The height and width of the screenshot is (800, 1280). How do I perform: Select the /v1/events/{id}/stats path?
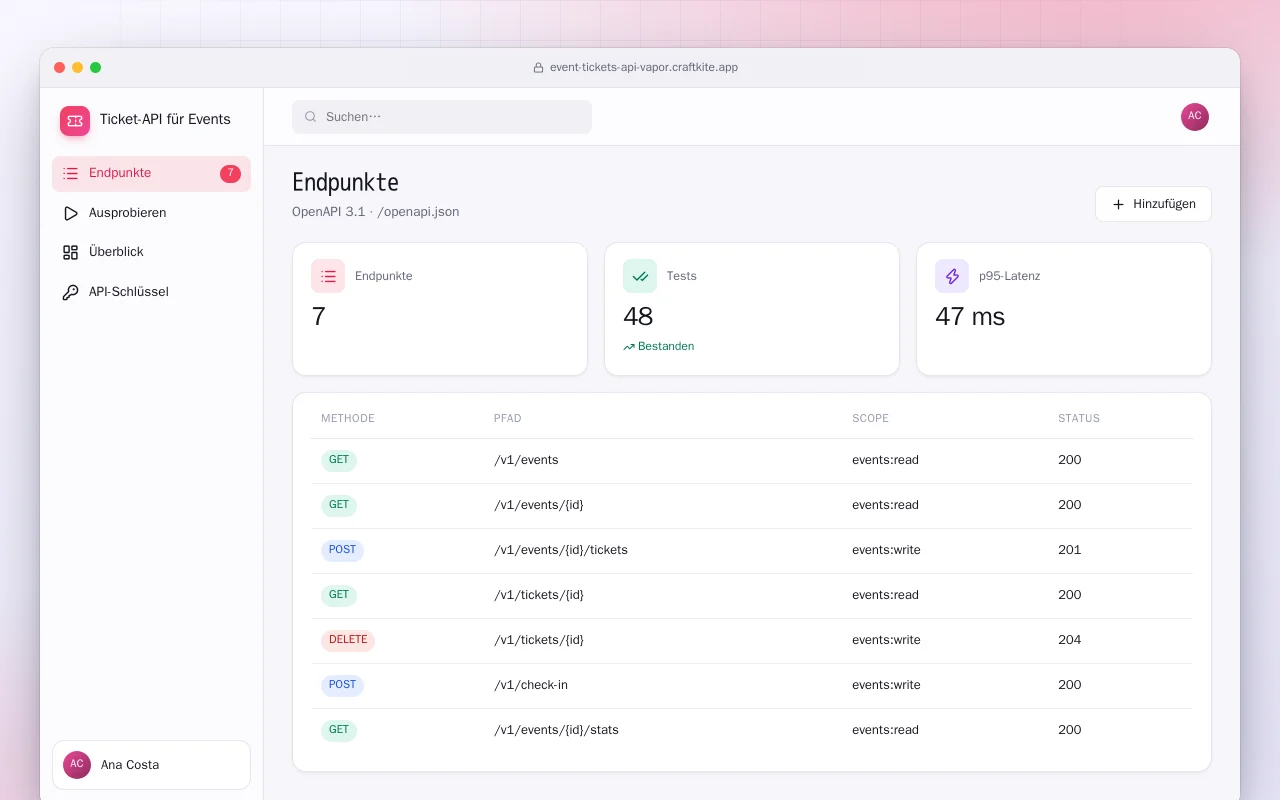point(556,731)
